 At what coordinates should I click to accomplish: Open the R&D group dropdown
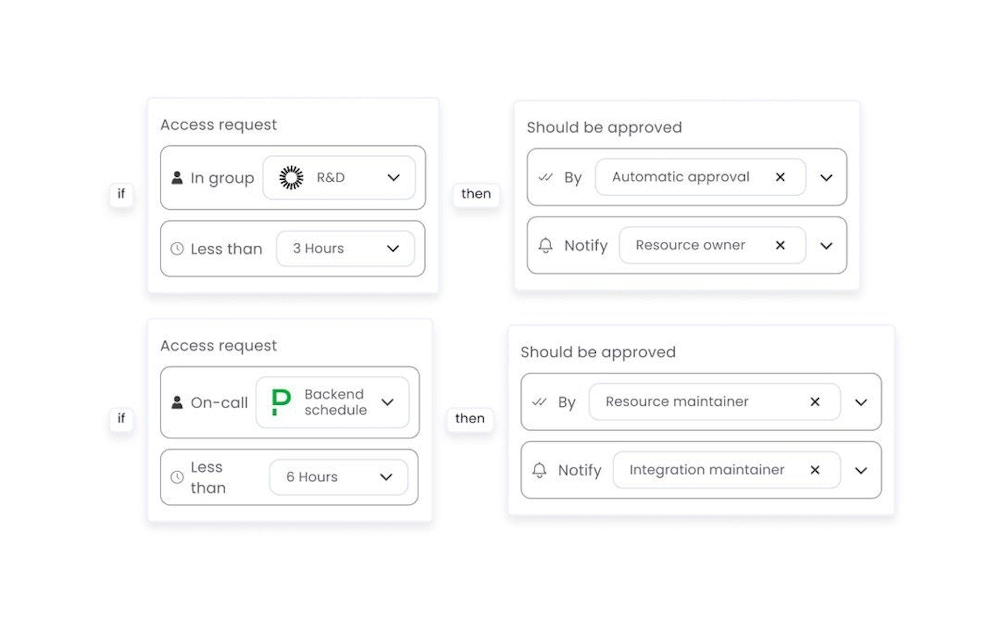[x=393, y=178]
